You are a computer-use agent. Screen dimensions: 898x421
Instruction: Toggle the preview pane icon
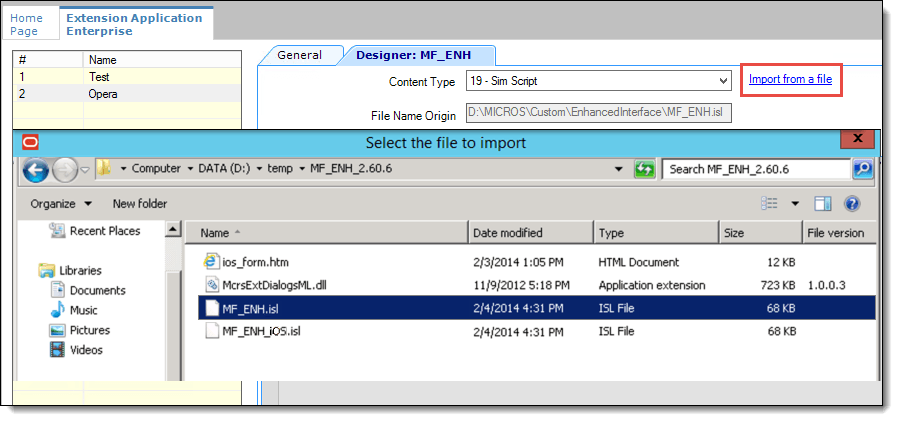click(x=823, y=203)
